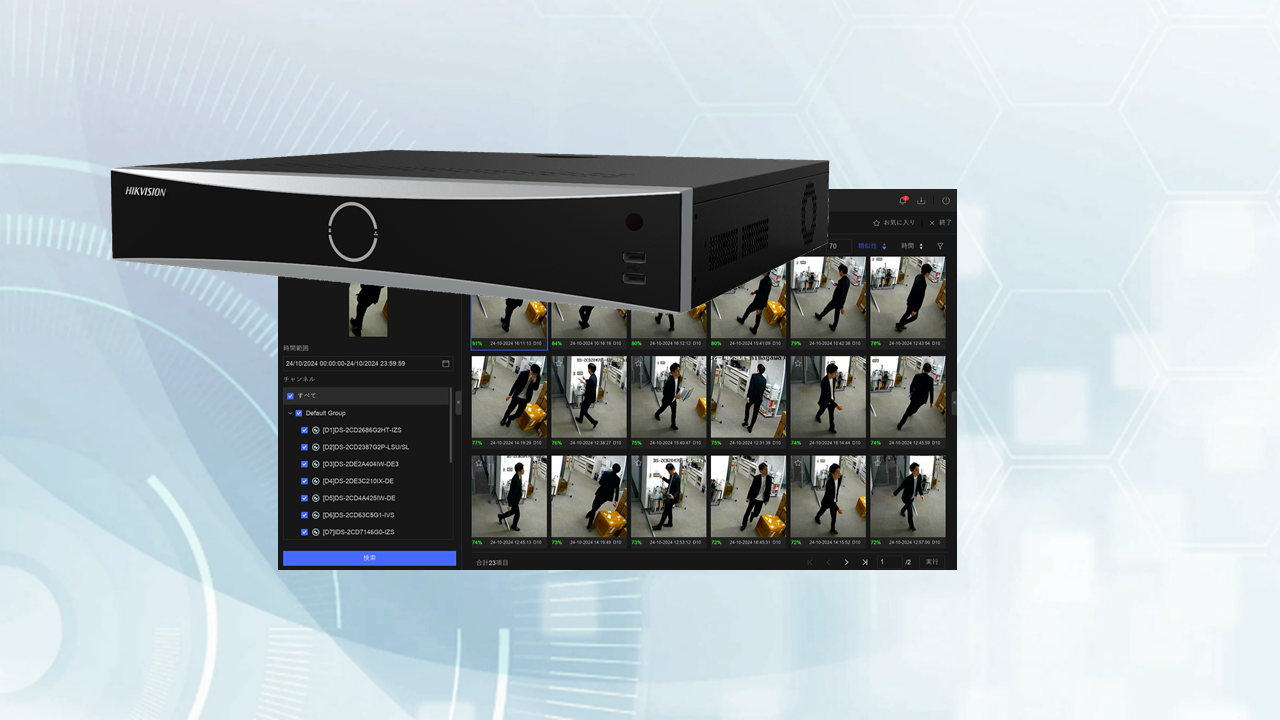1280x720 pixels.
Task: Click the download icon in top bar
Action: tap(922, 200)
